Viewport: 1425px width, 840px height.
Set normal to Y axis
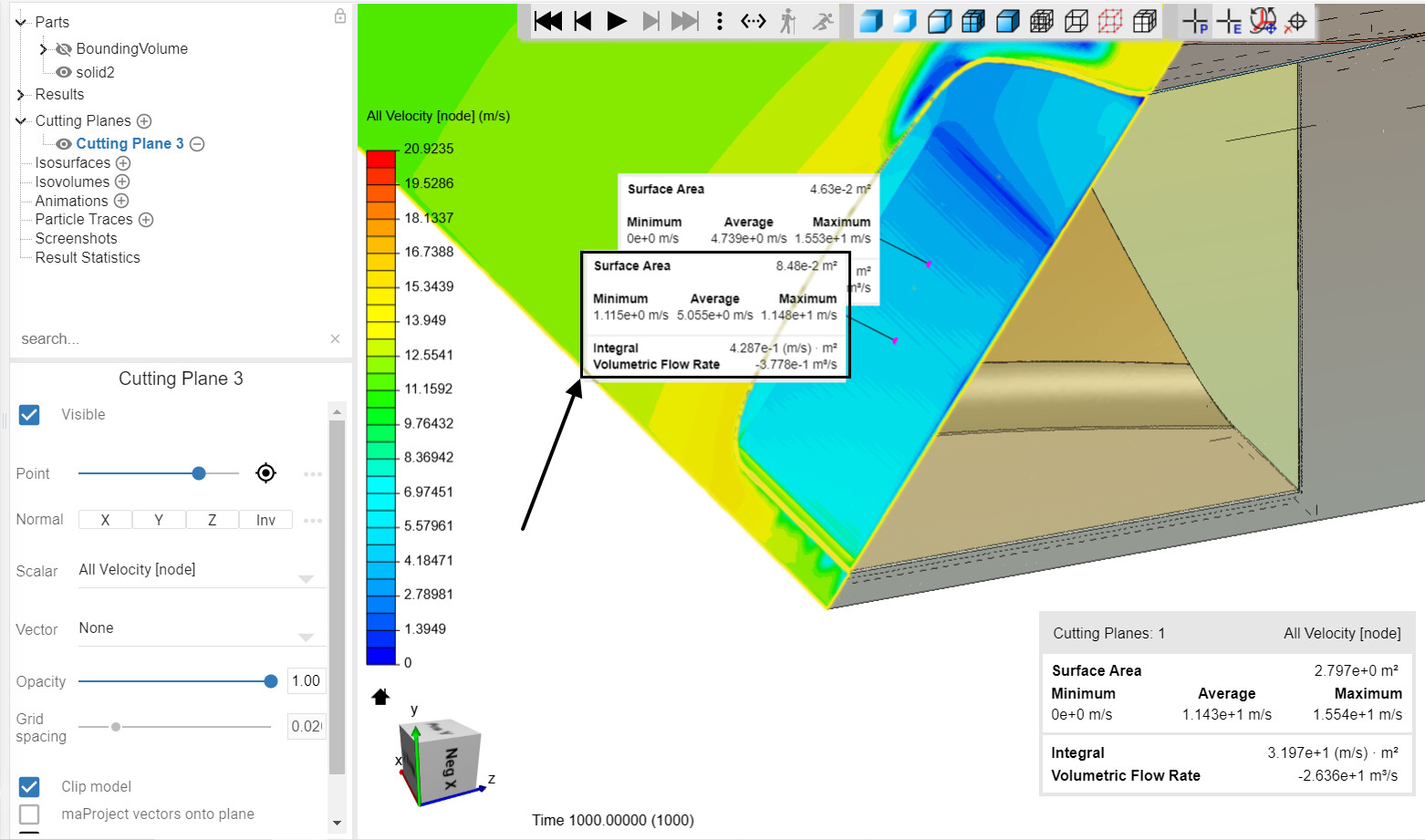[x=159, y=520]
